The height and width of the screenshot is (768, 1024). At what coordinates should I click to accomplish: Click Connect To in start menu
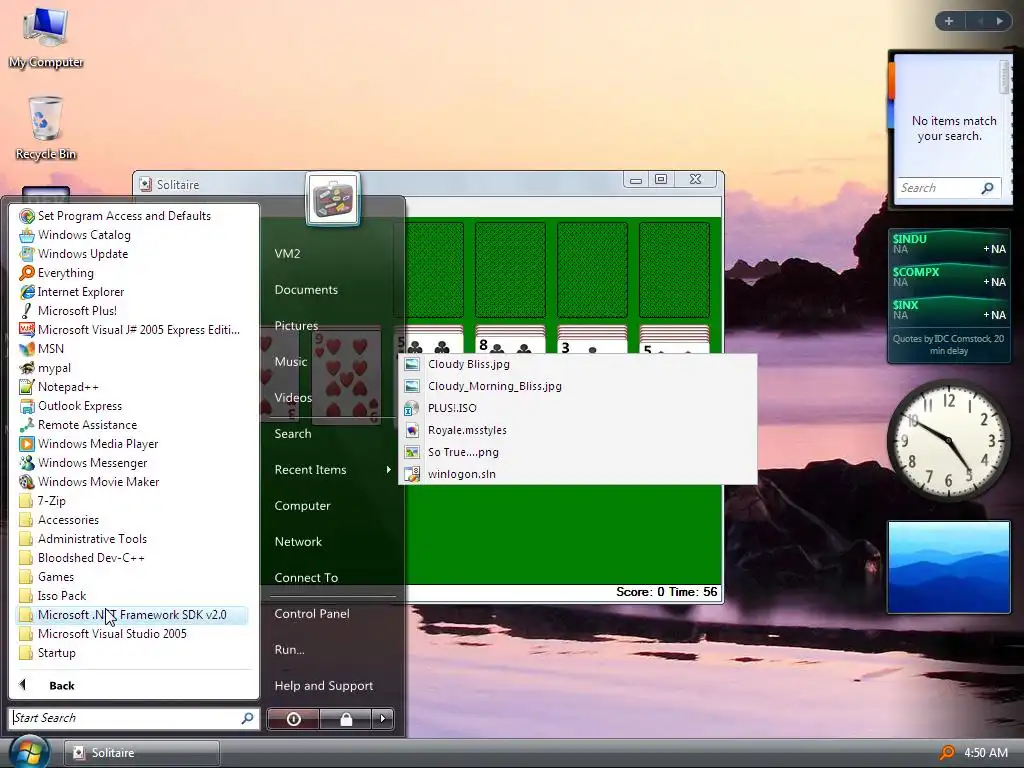pyautogui.click(x=306, y=577)
